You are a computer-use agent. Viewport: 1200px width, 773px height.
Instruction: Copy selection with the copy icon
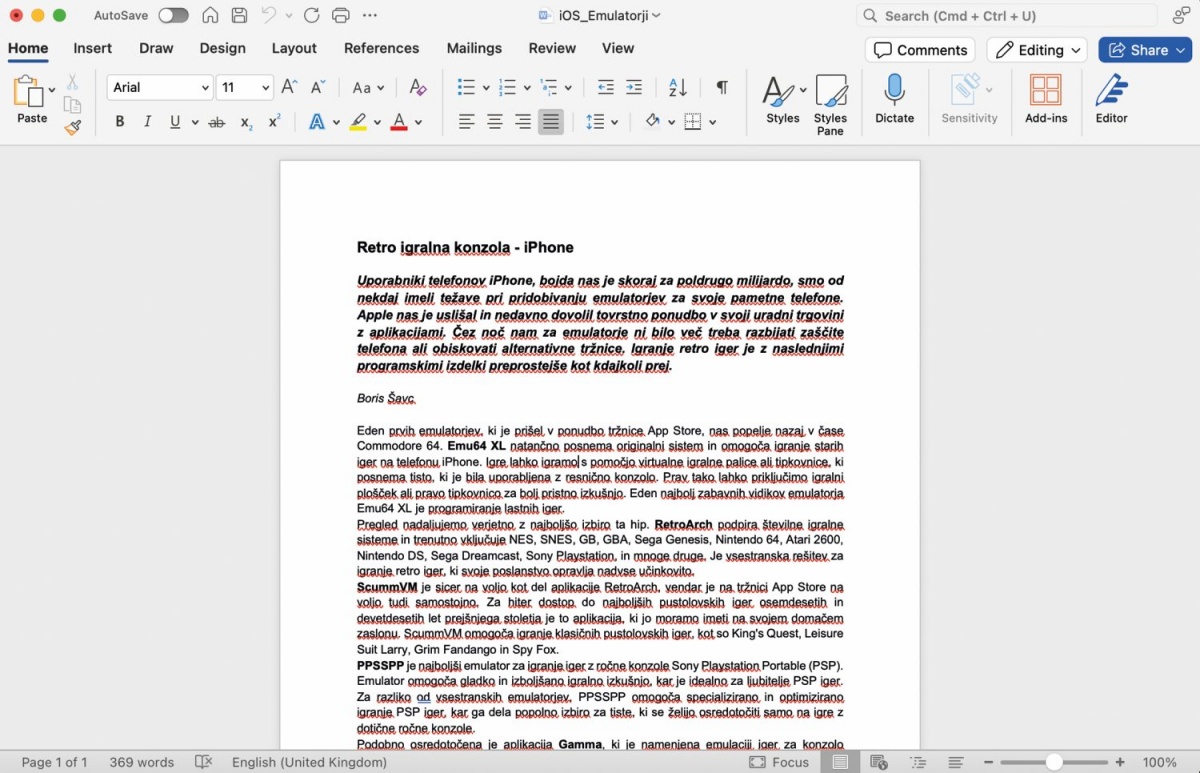tap(72, 105)
